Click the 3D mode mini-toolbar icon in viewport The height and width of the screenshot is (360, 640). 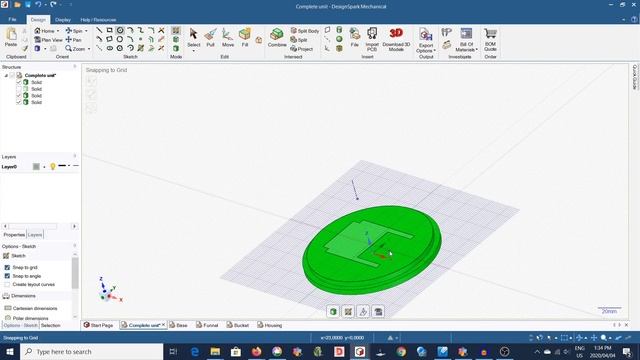(333, 312)
